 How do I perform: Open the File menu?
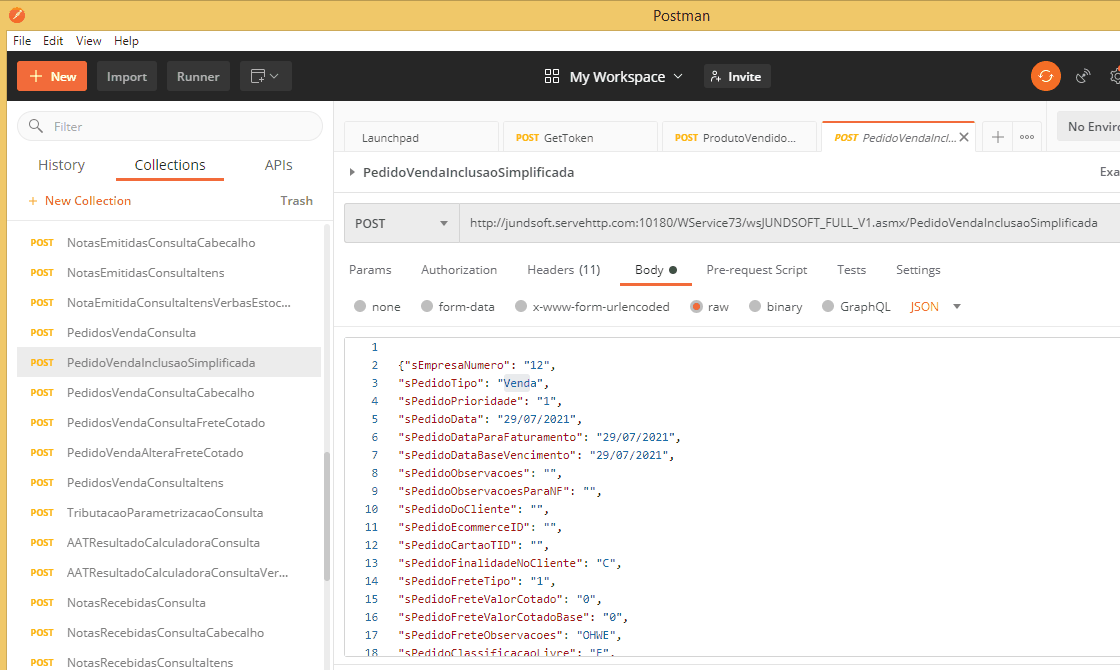pos(21,41)
